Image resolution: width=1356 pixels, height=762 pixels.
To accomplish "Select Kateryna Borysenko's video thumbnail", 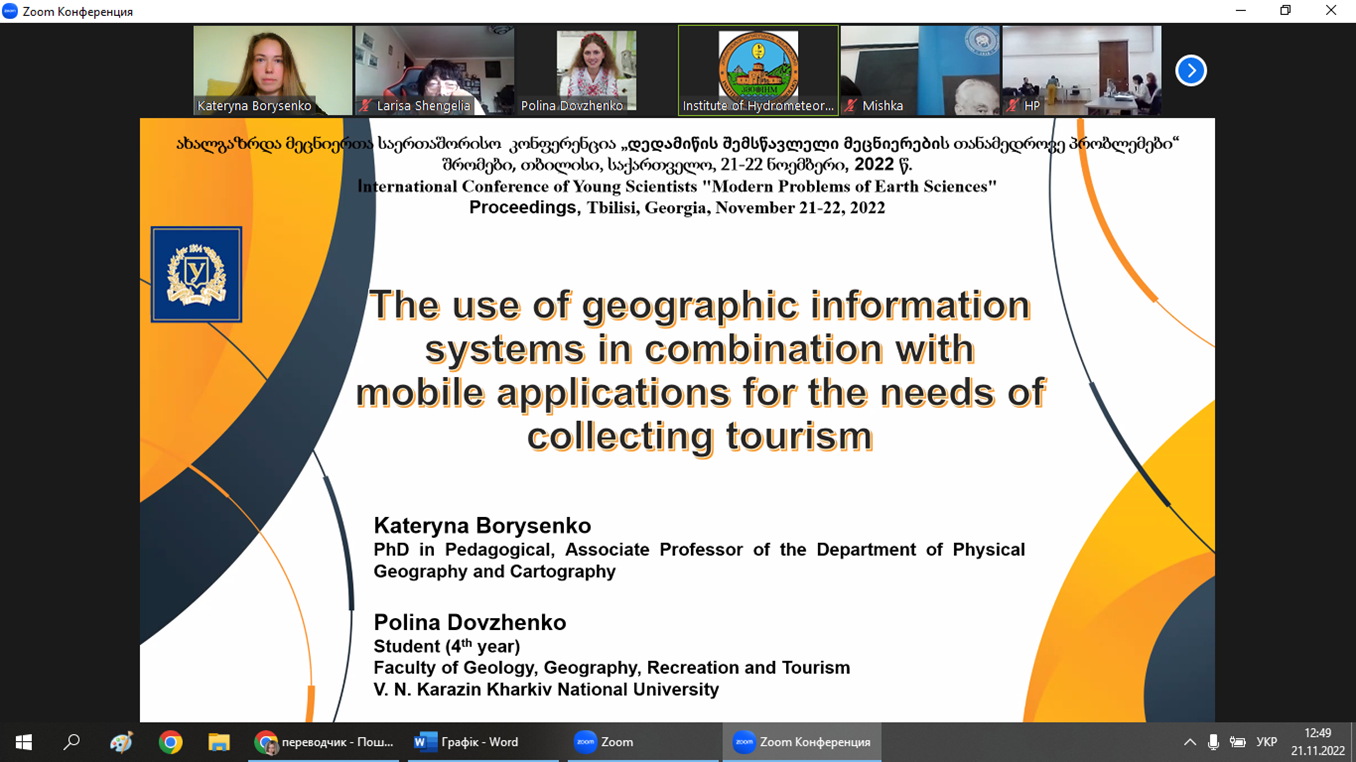I will tap(272, 70).
